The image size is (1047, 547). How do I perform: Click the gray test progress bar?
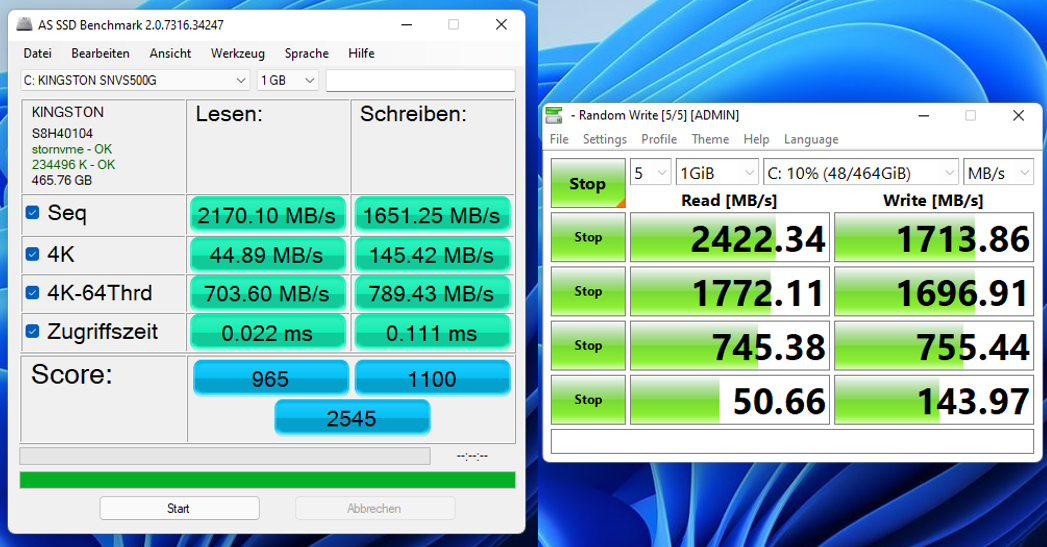point(225,456)
